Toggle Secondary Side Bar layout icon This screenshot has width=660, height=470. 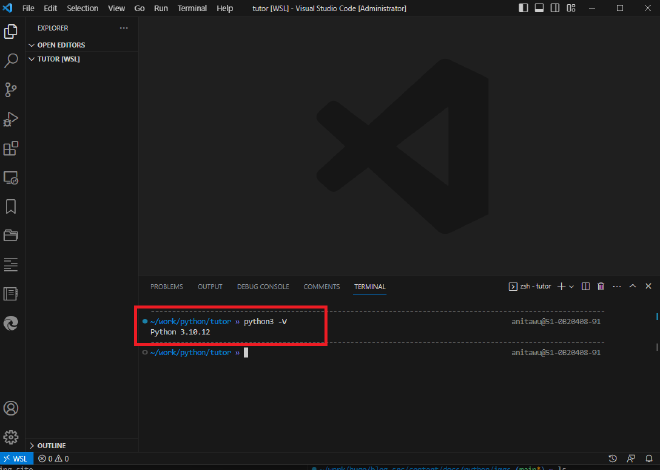555,8
